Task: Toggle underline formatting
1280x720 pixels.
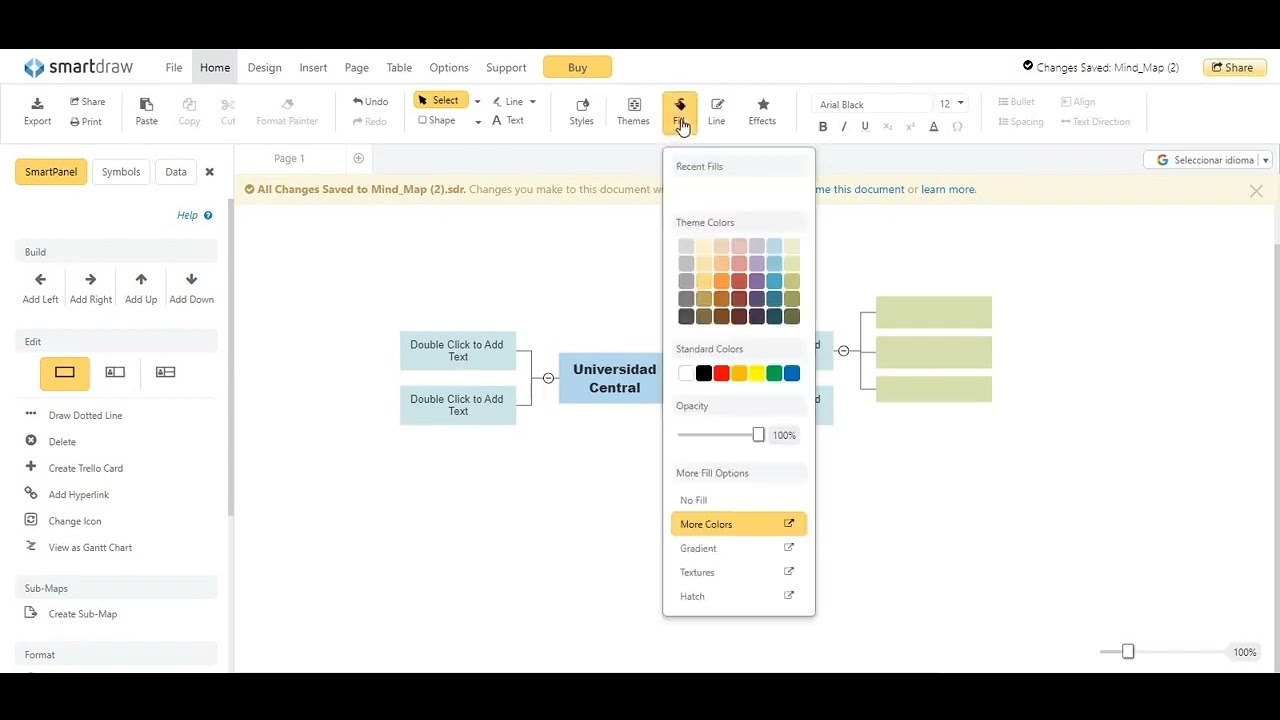Action: tap(865, 127)
